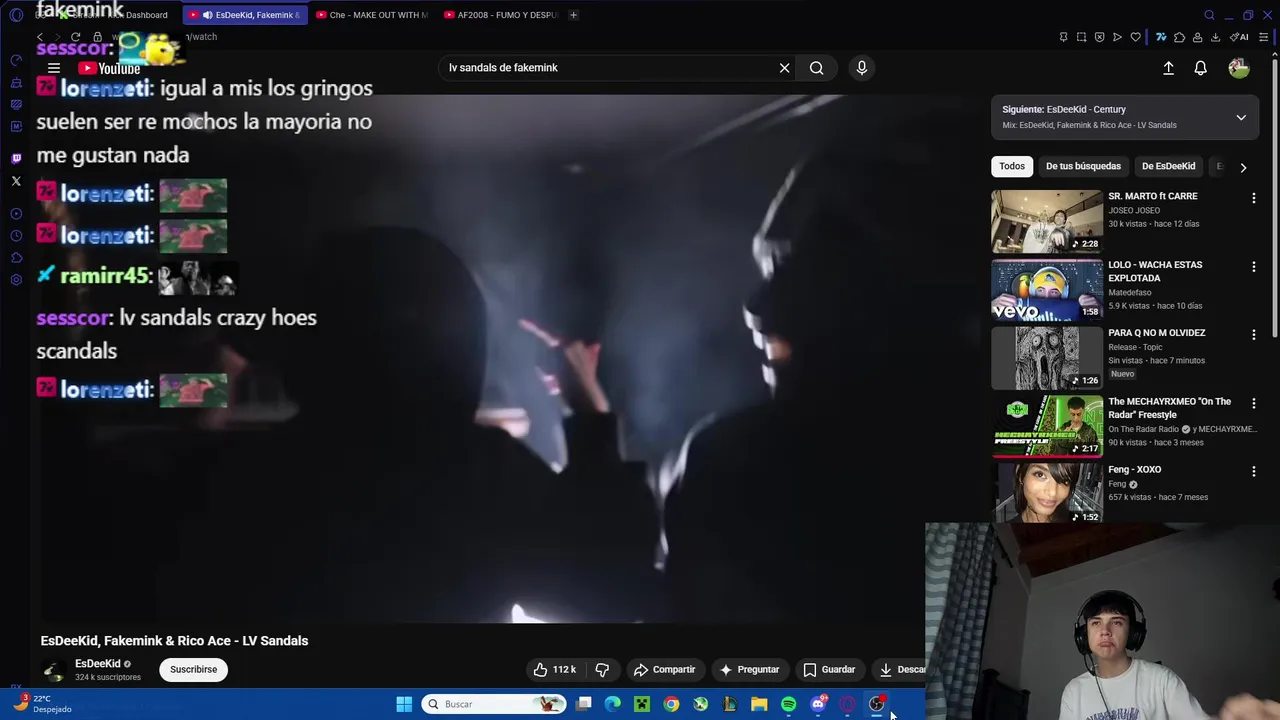
Task: Open OBS Studio from the taskbar
Action: tap(877, 704)
